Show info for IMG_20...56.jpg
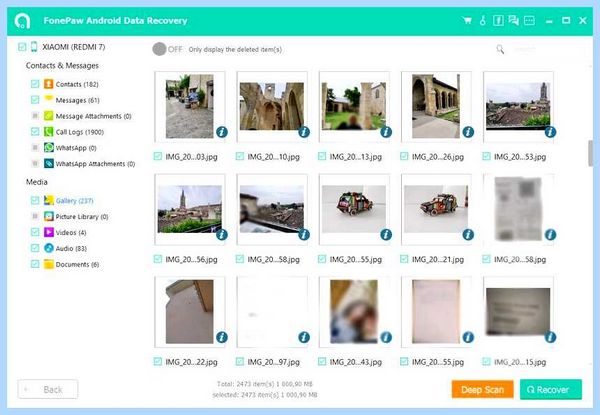The image size is (600, 415). [x=222, y=234]
